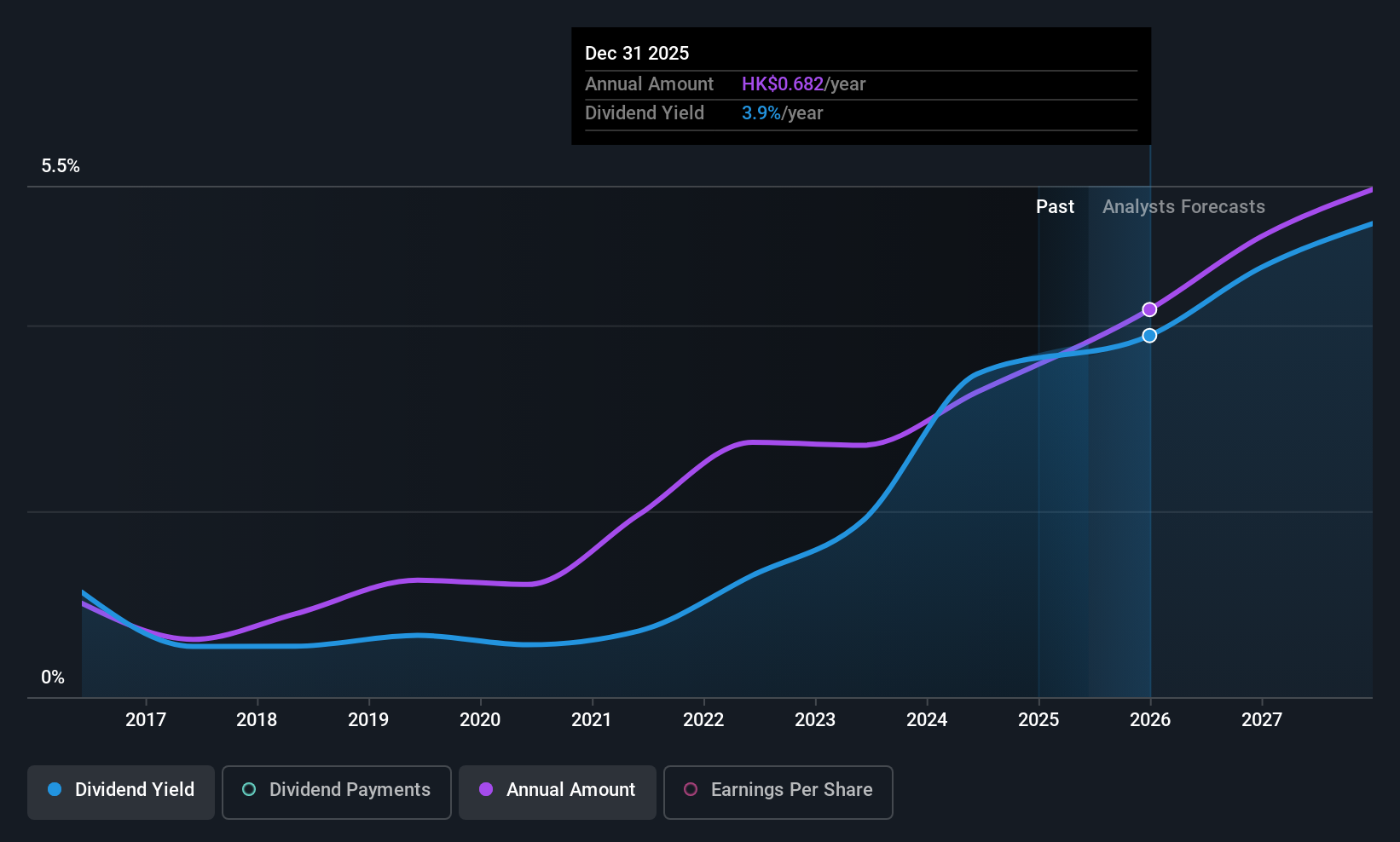
Task: Click the Past region label
Action: [x=1055, y=207]
